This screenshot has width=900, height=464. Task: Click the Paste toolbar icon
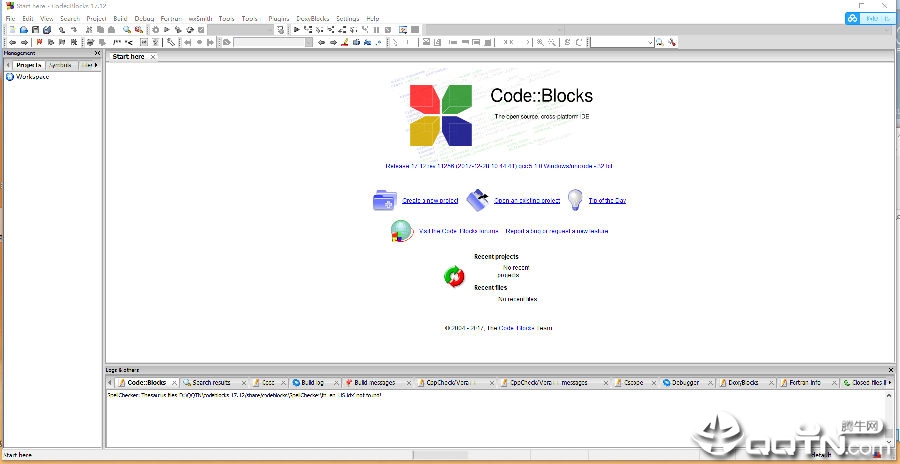pos(111,30)
